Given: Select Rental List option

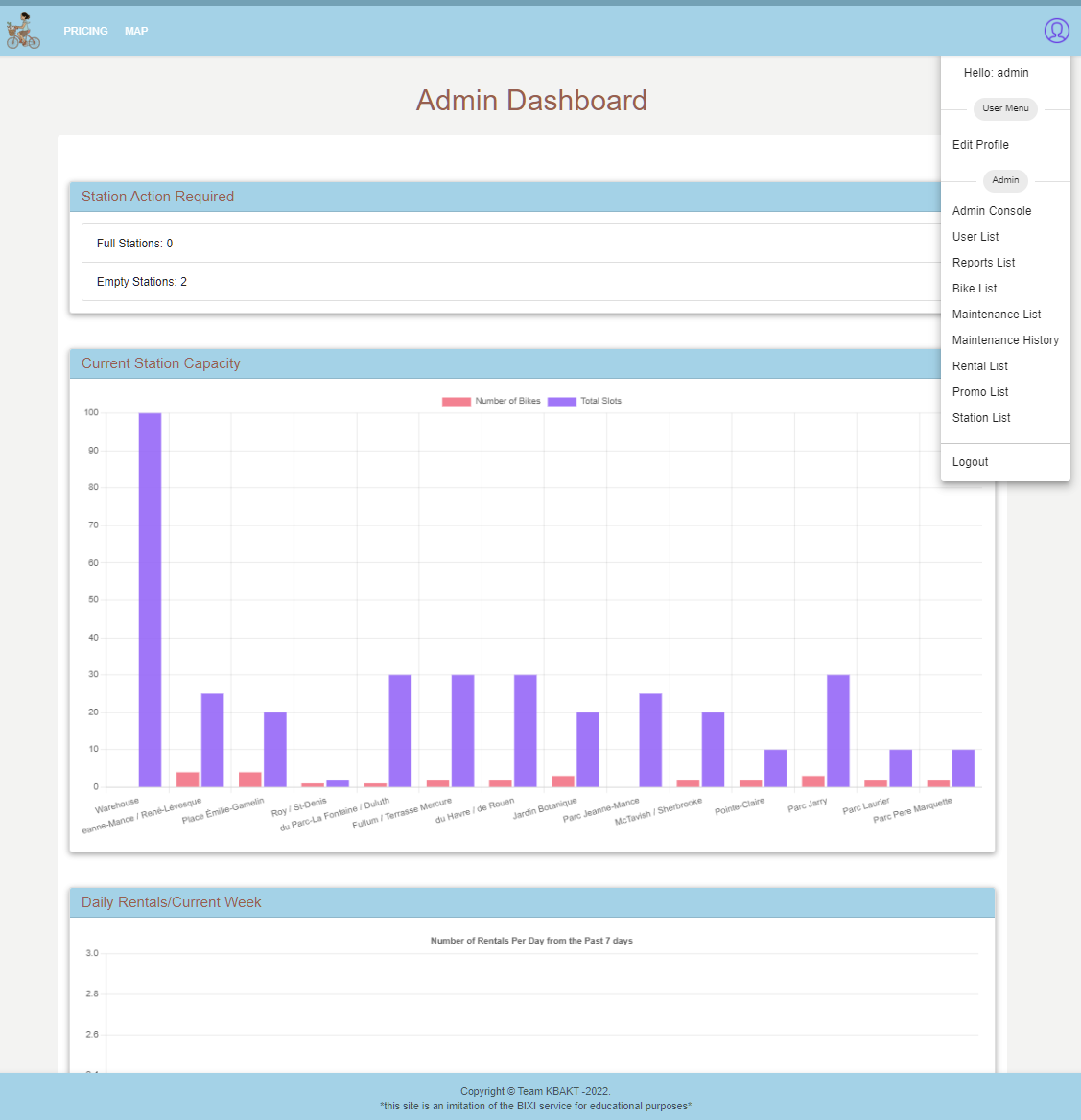Looking at the screenshot, I should pyautogui.click(x=979, y=366).
